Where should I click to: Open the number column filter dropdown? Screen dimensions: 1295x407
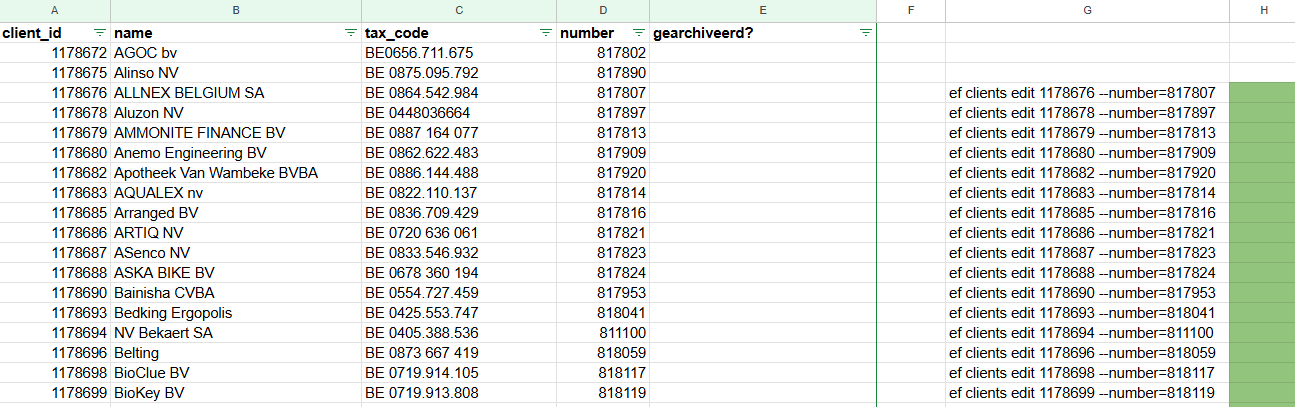click(638, 33)
